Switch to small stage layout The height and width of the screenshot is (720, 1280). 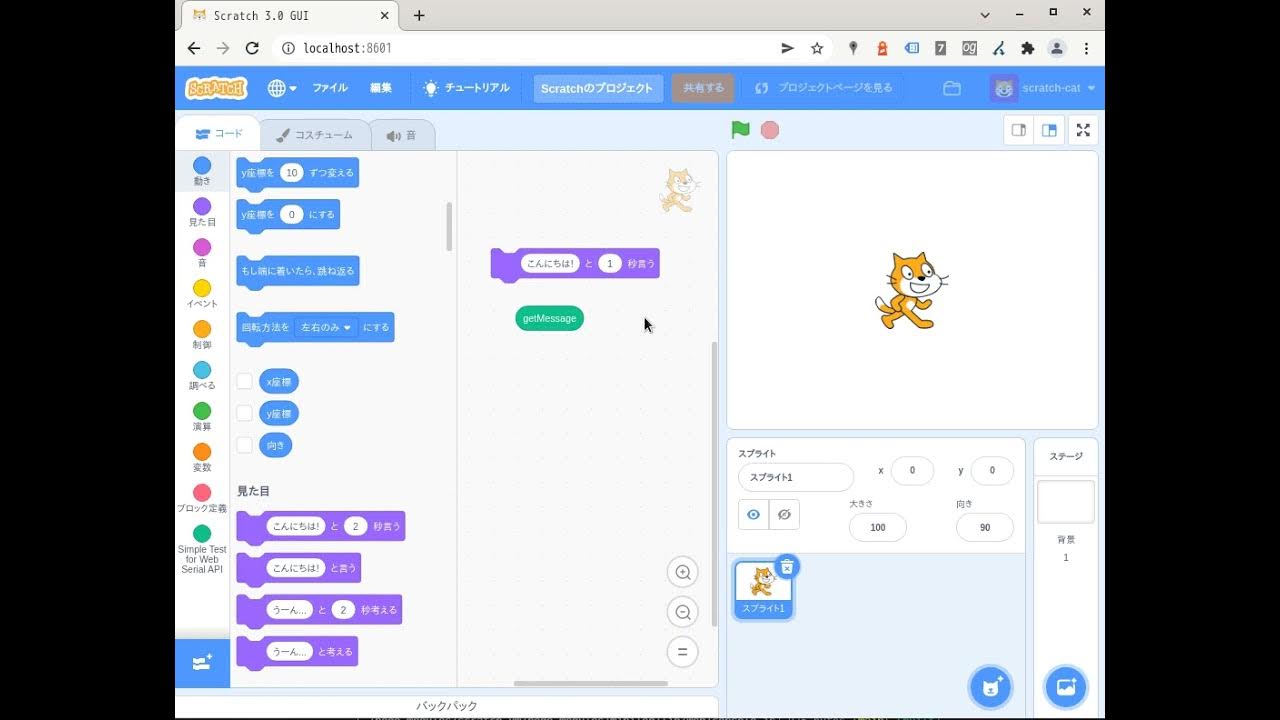(1019, 130)
